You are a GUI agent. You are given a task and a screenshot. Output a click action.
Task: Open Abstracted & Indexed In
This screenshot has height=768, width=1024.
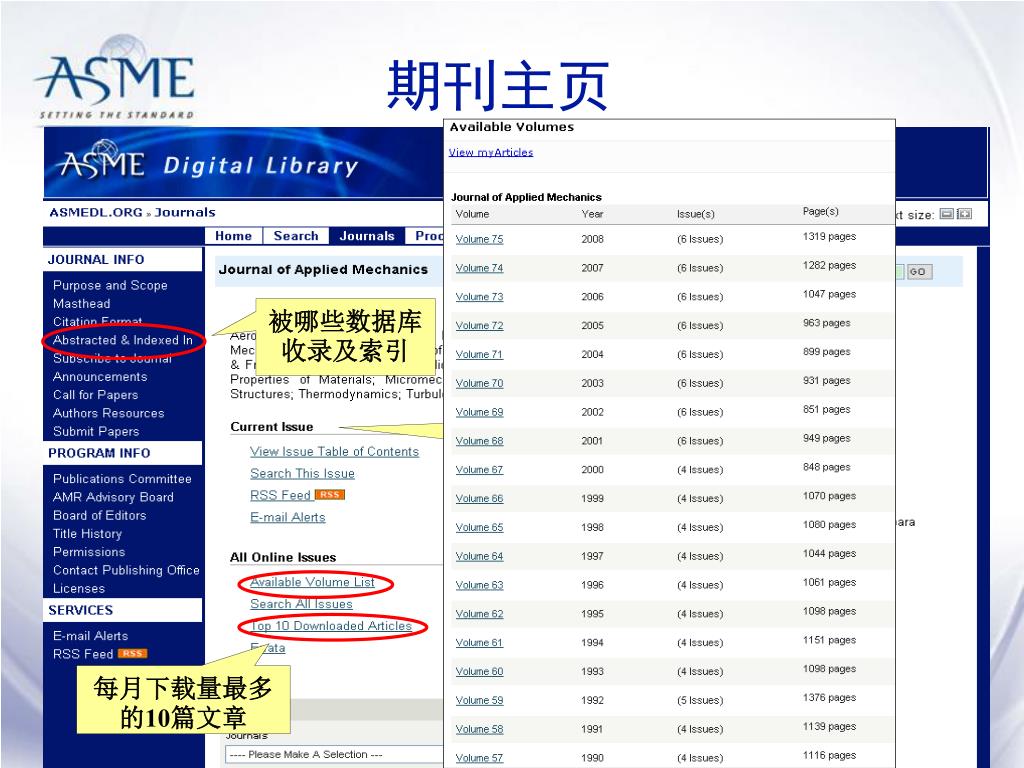(x=123, y=340)
